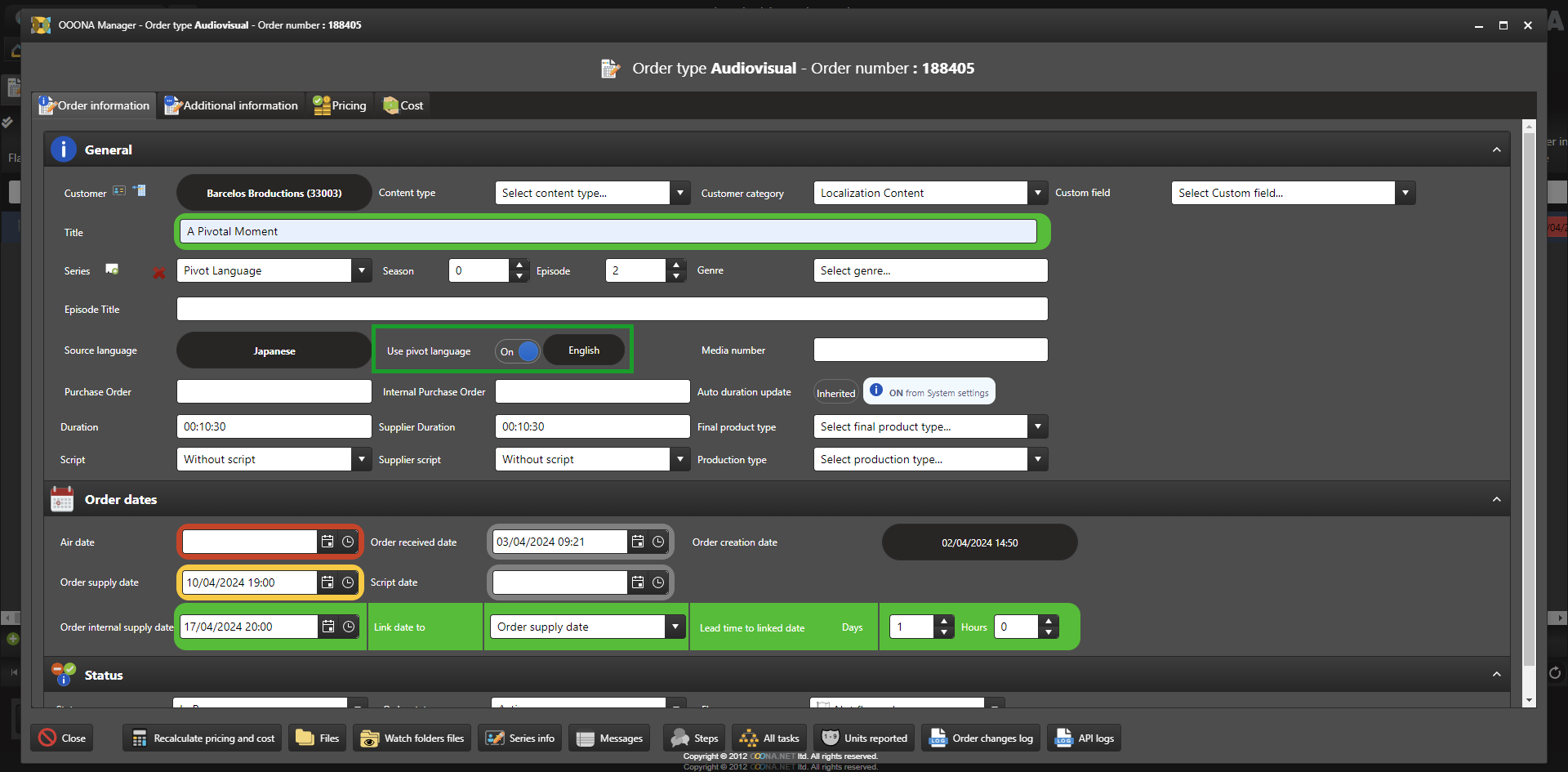Screen dimensions: 1568x772
Task: Click the Episode Title input field
Action: tap(612, 309)
